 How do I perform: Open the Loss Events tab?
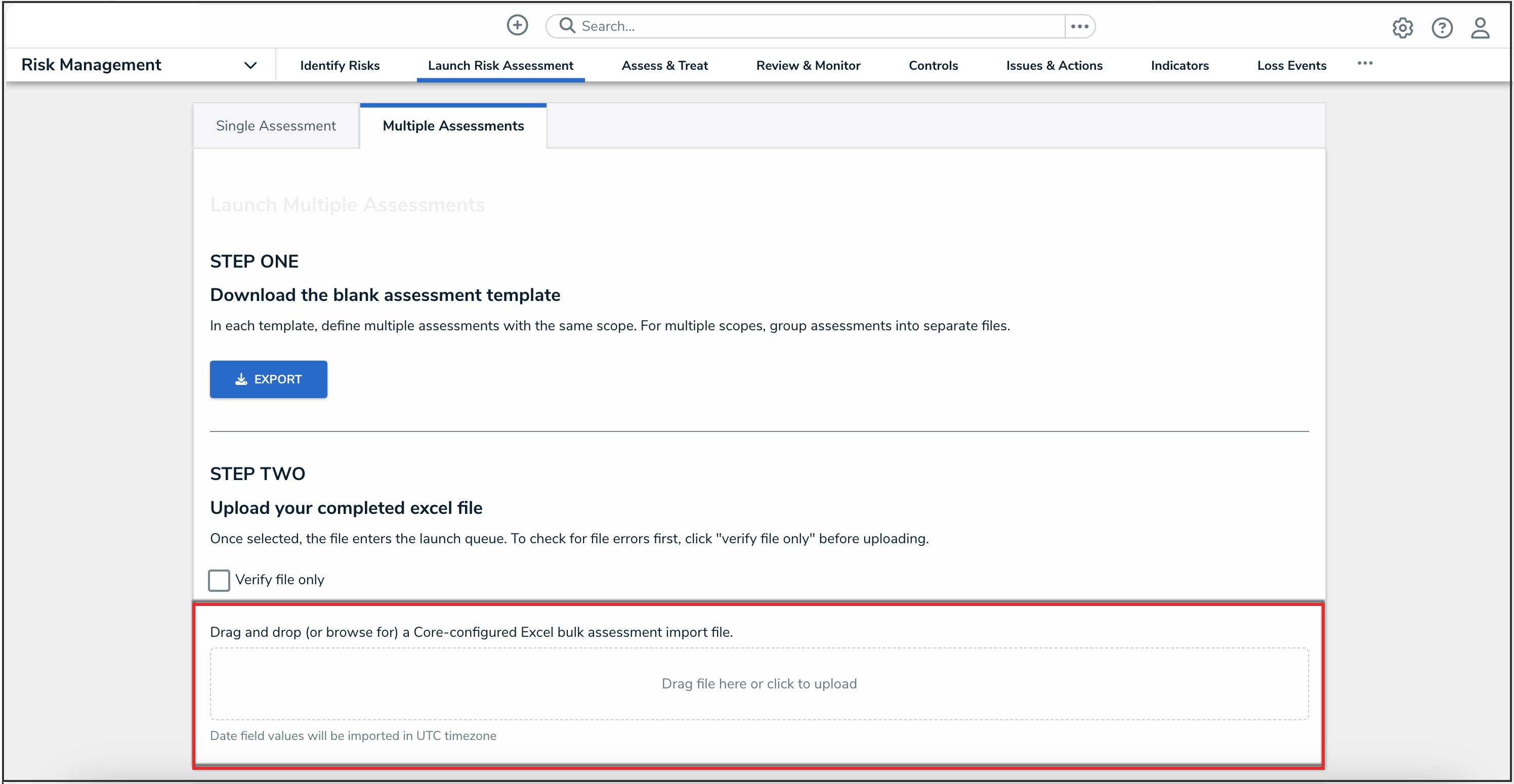1291,66
